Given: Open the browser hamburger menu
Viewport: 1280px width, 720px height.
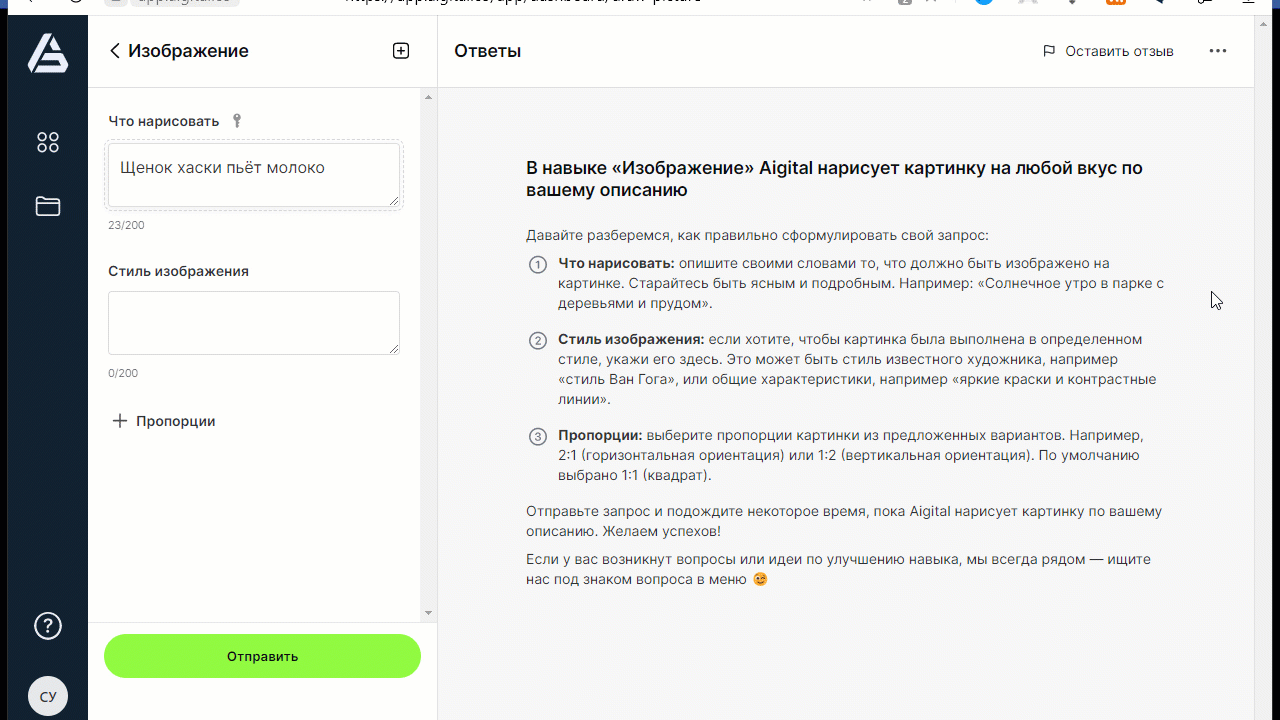Looking at the screenshot, I should 1247,3.
